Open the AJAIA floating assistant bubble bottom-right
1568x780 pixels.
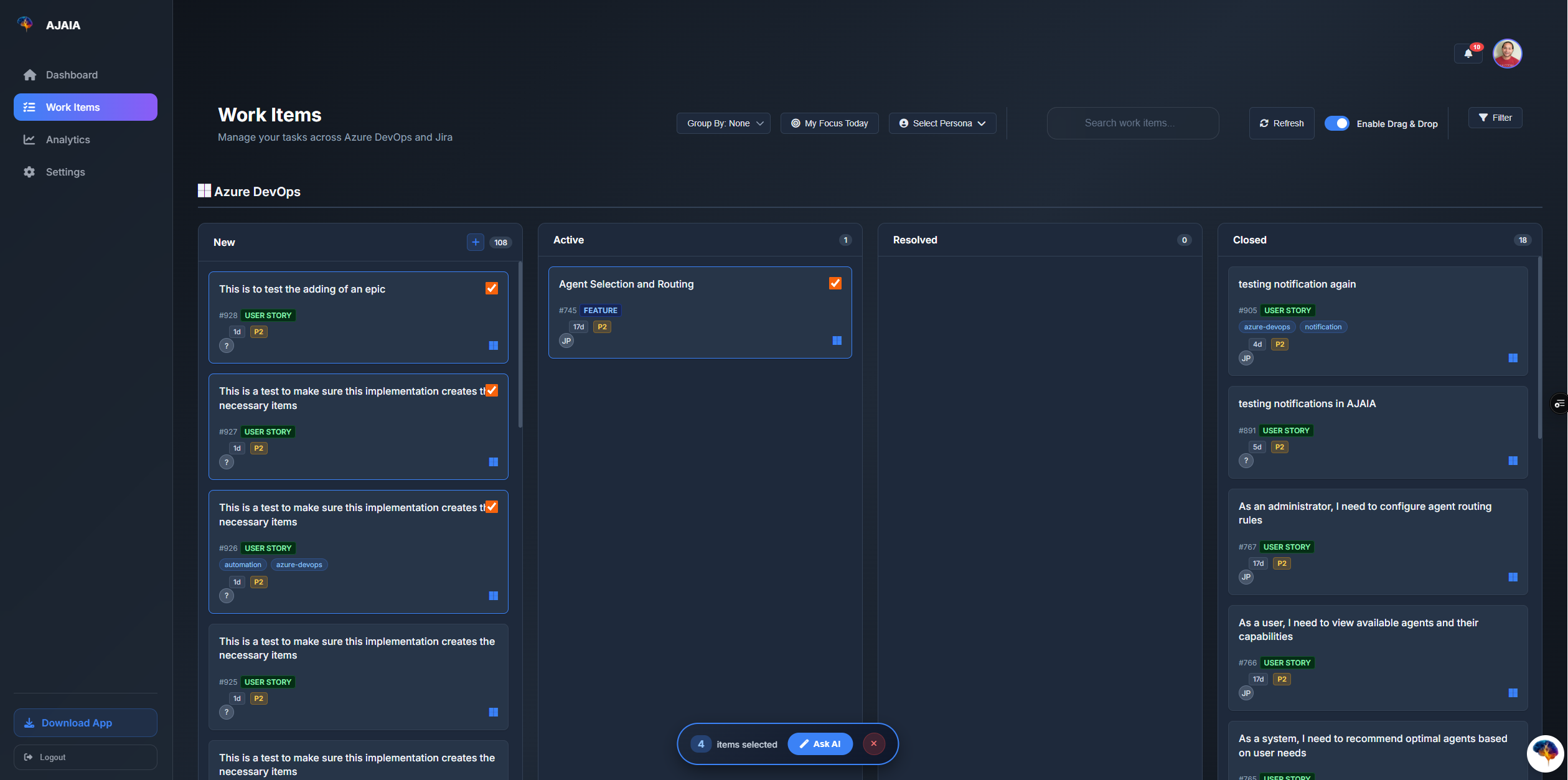[1544, 754]
